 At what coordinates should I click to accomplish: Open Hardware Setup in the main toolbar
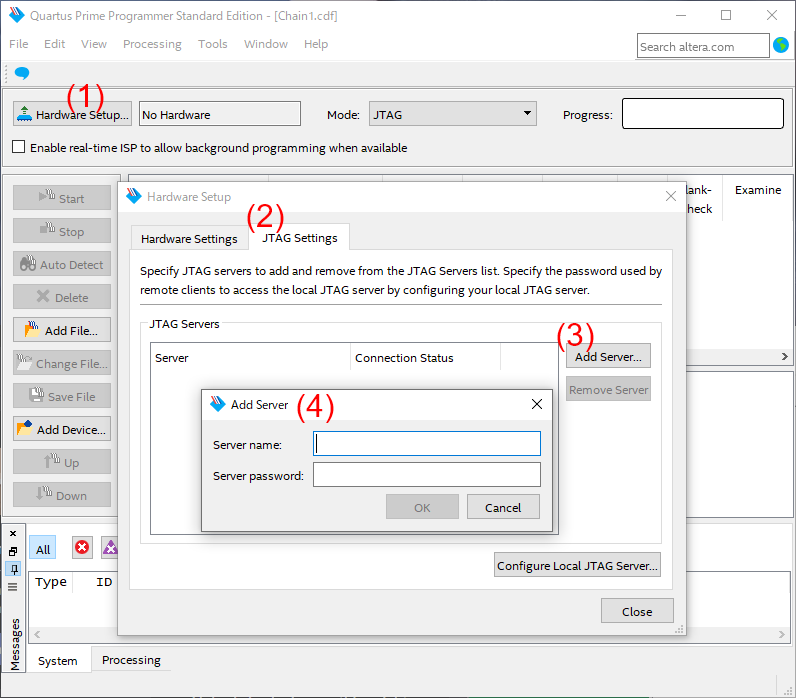(x=72, y=114)
